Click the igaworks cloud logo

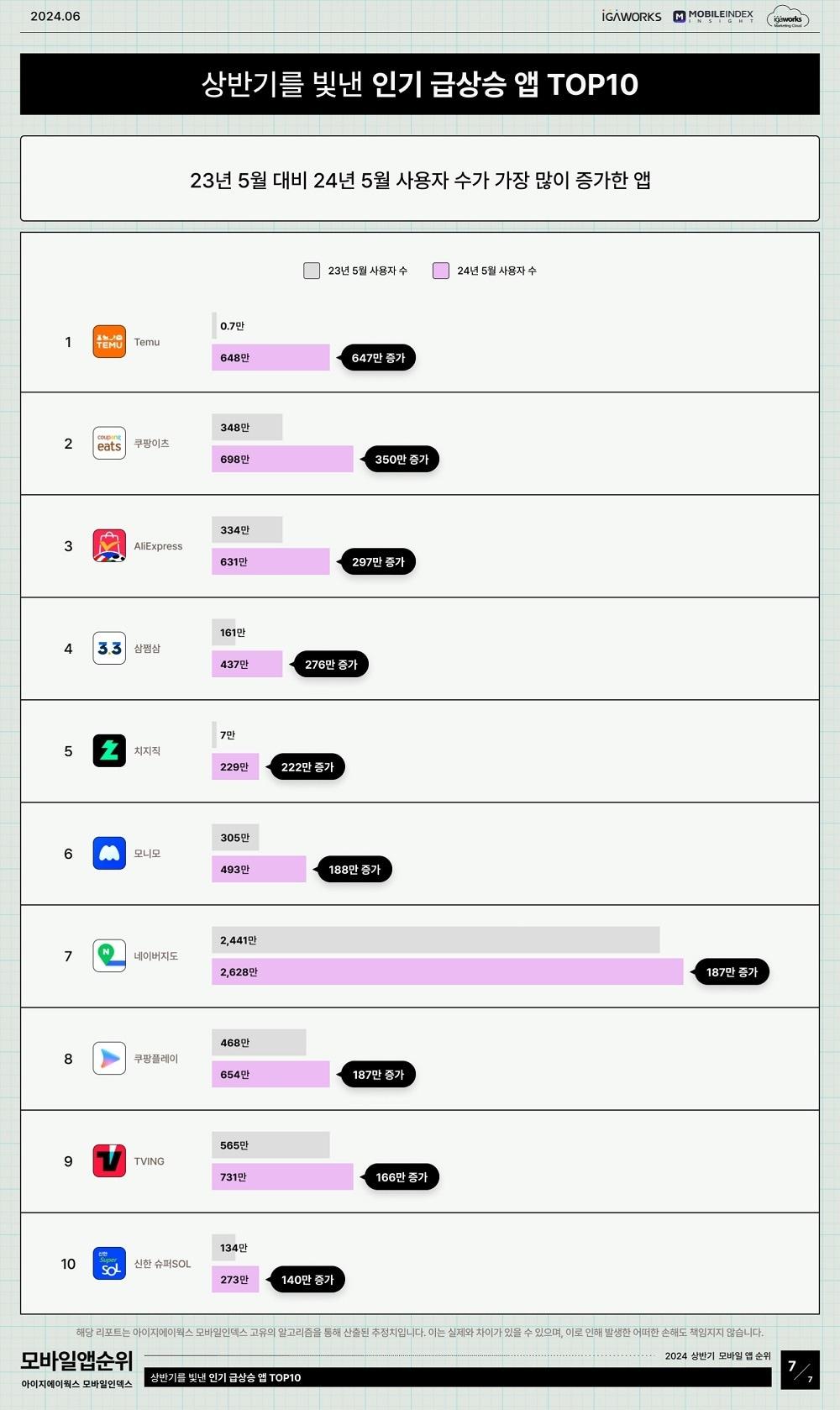788,18
